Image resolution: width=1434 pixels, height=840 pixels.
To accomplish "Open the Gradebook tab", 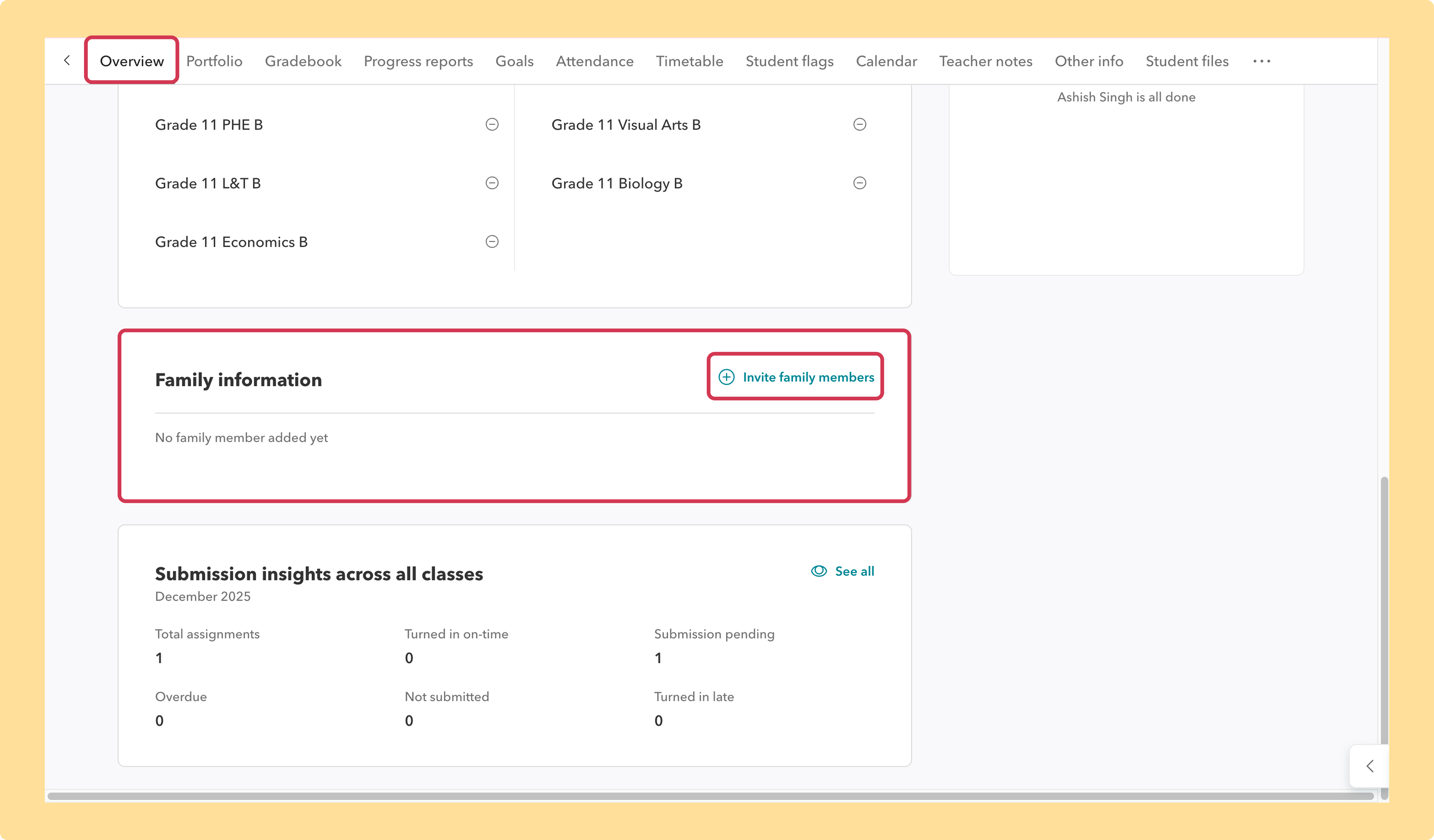I will (303, 61).
